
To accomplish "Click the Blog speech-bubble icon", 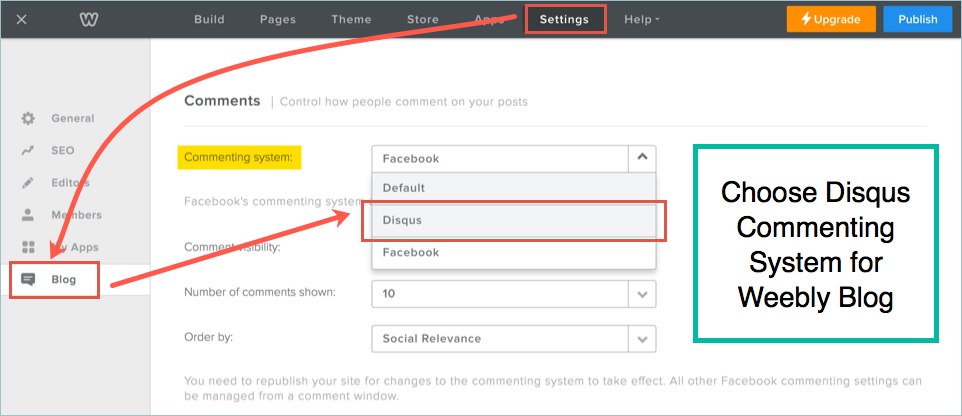I will click(28, 280).
